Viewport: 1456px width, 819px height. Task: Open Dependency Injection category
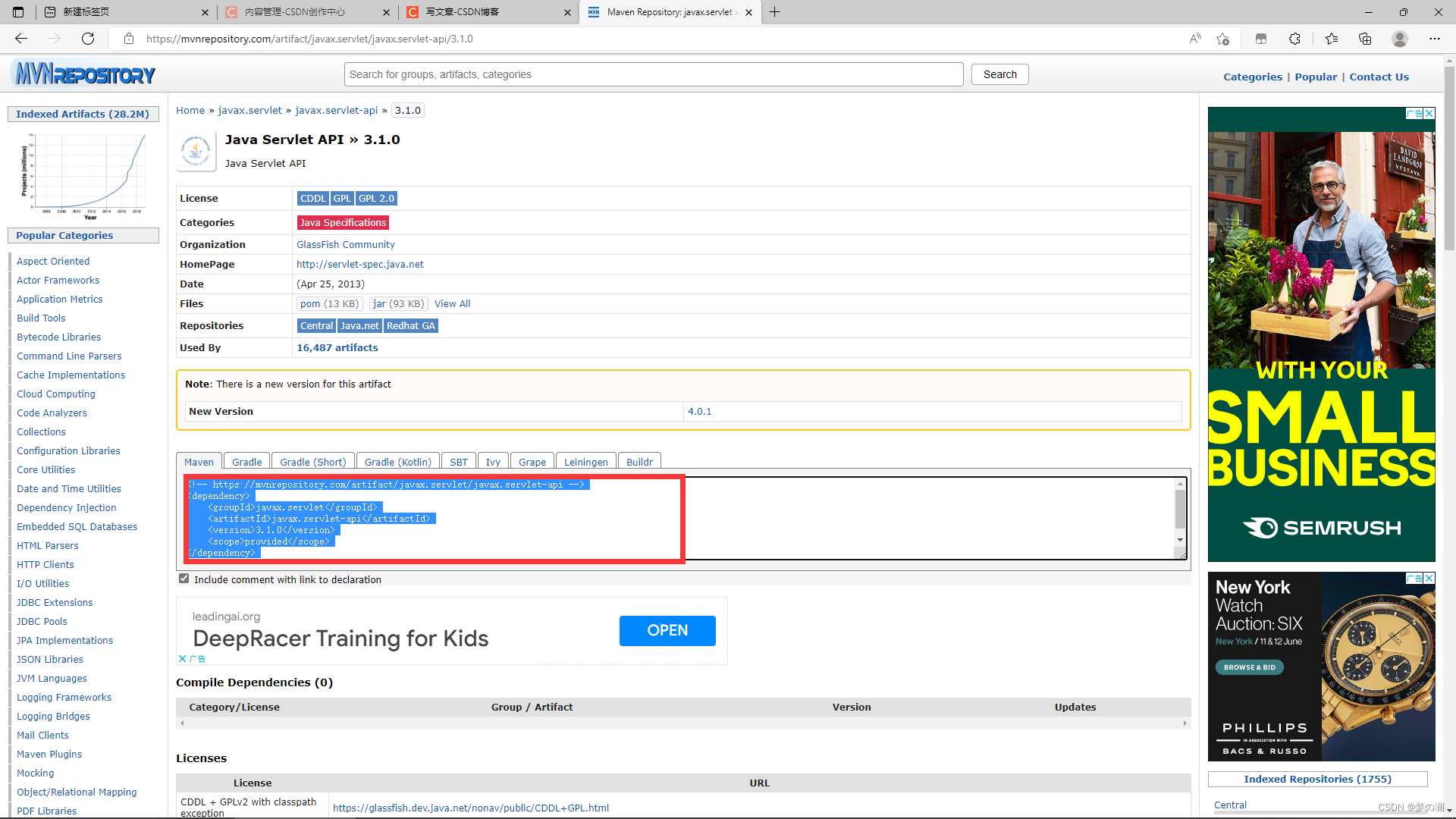pos(67,508)
